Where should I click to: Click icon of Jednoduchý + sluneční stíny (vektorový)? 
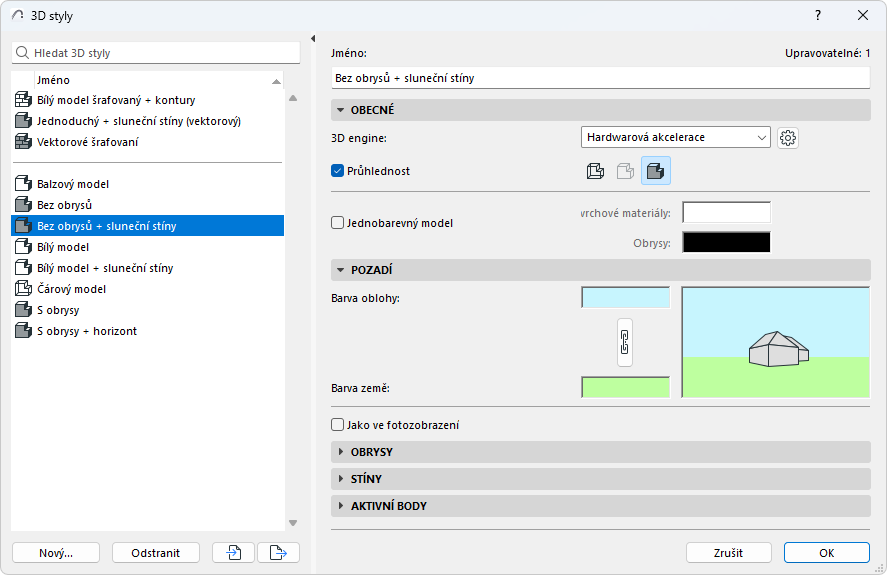click(23, 121)
